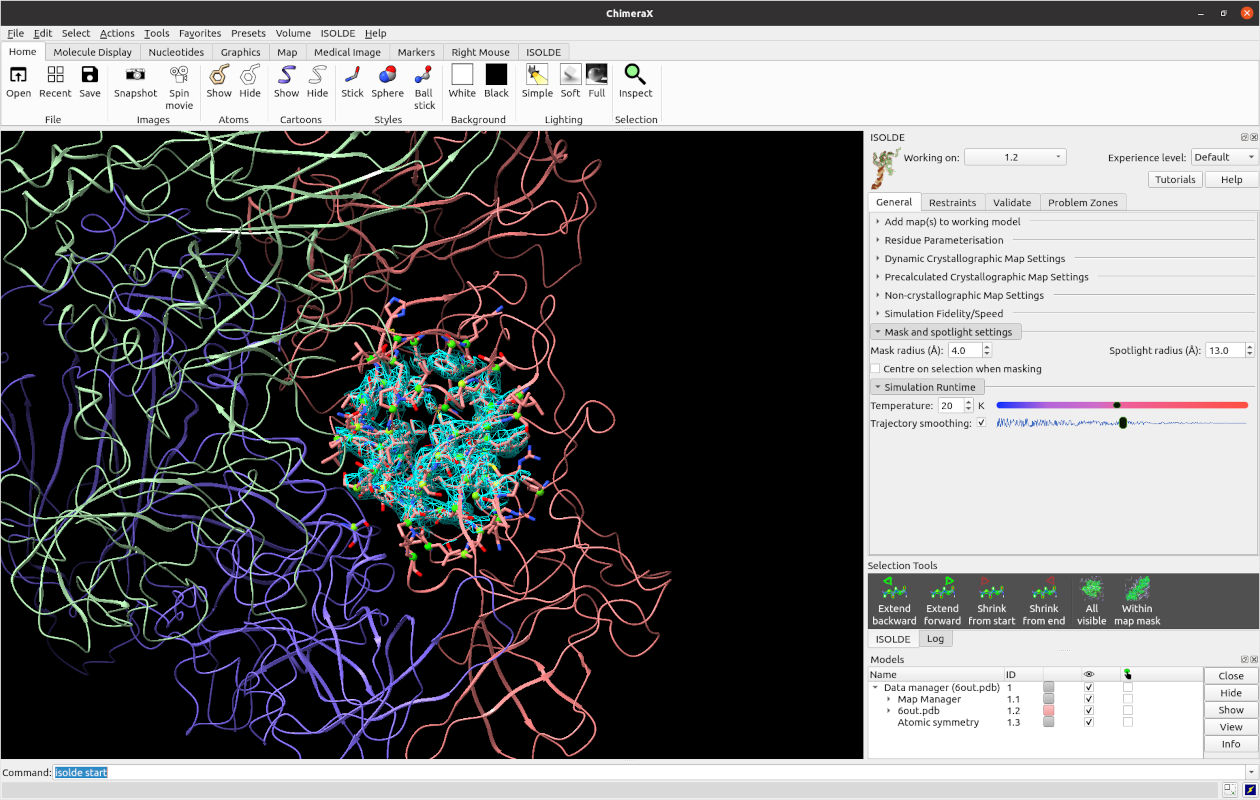The image size is (1260, 800).
Task: Check selection box for Map Manager row
Action: tap(1128, 699)
